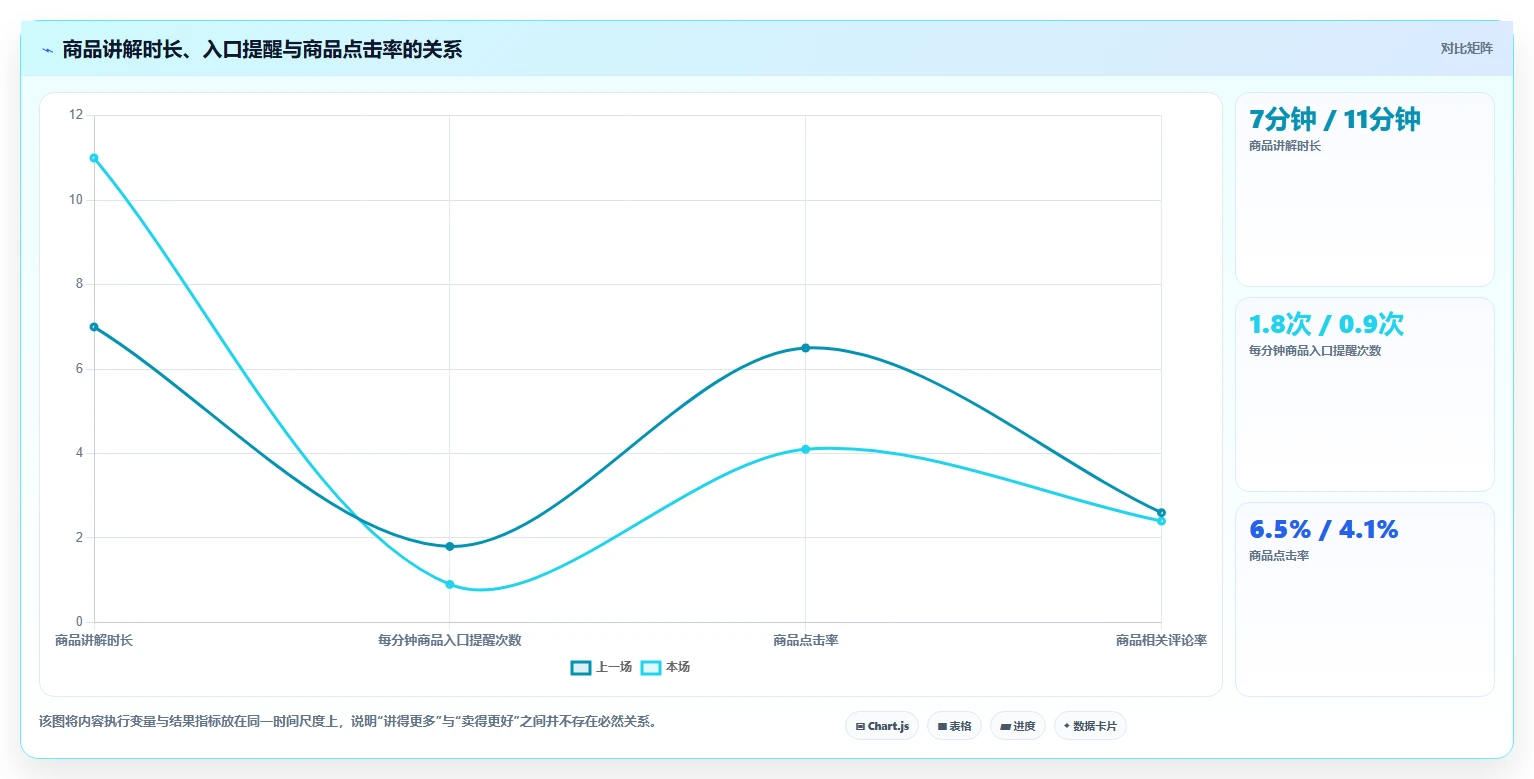1534x779 pixels.
Task: Click the 本场 legend color box
Action: [x=651, y=668]
